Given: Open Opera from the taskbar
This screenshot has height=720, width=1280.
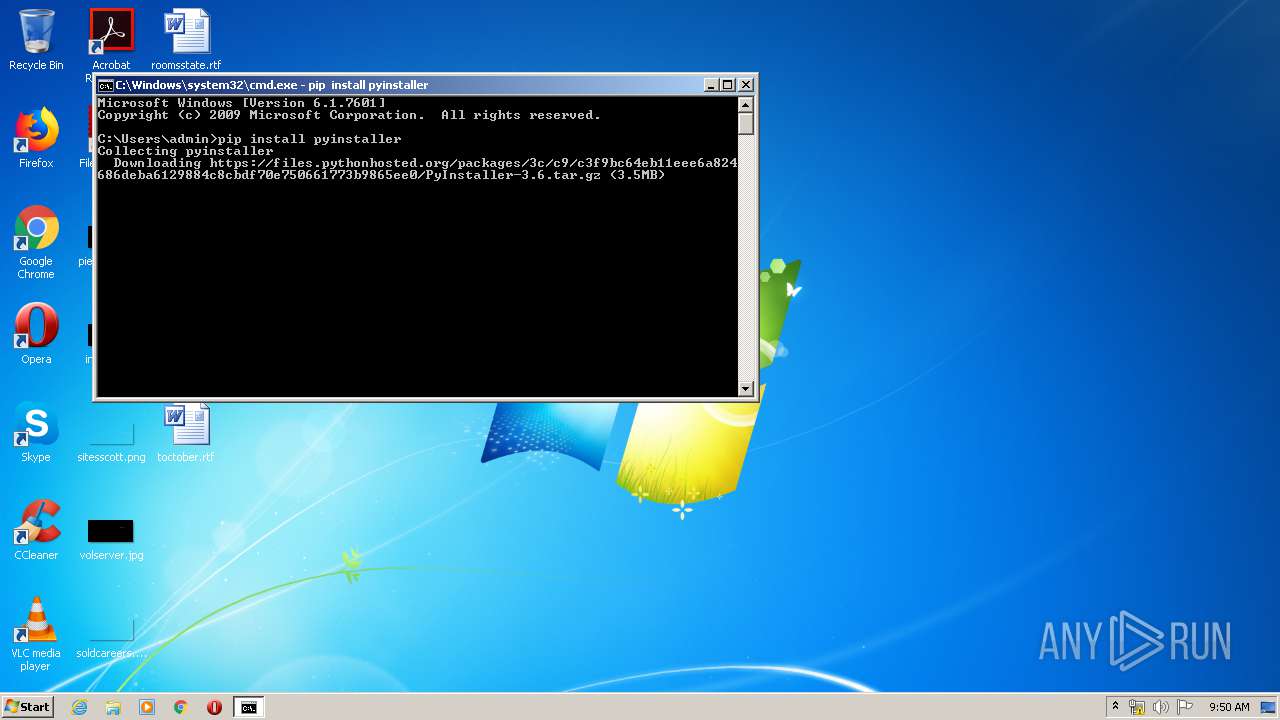Looking at the screenshot, I should click(214, 707).
